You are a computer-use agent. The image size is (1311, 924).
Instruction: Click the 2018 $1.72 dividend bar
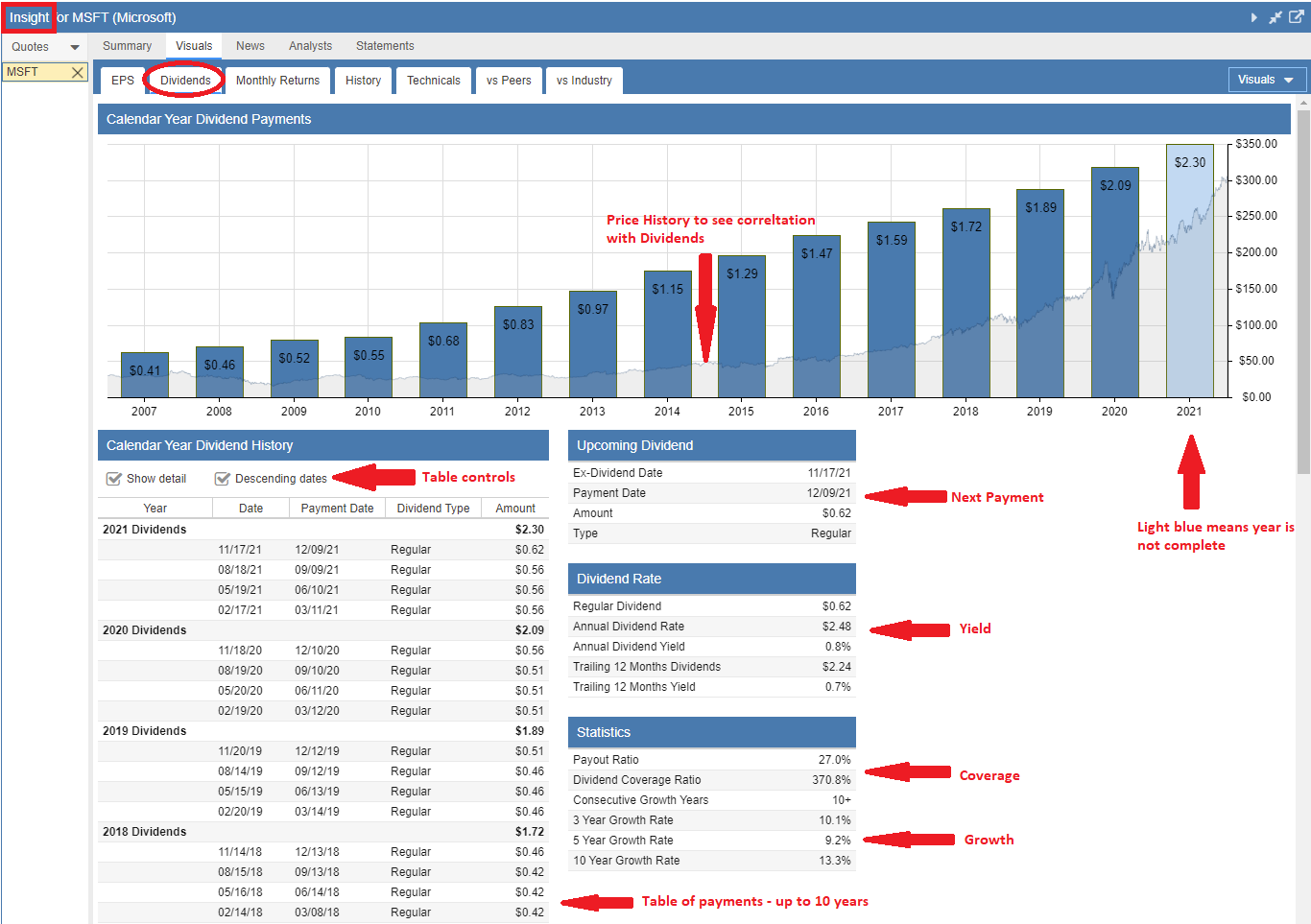tap(966, 303)
